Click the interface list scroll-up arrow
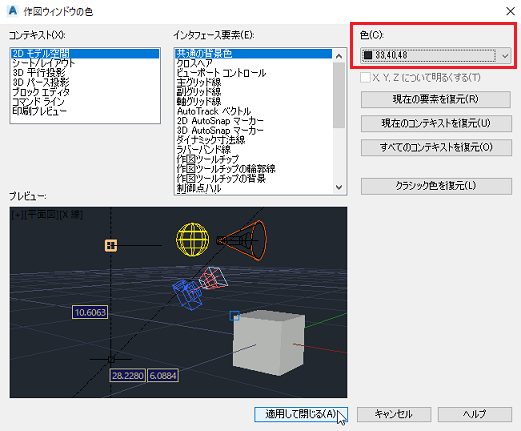The height and width of the screenshot is (431, 521). (339, 56)
